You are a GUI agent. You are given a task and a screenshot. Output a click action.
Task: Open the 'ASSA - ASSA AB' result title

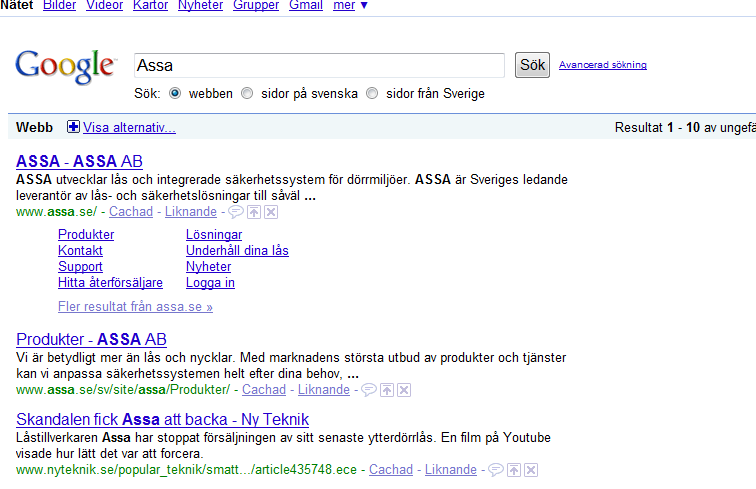point(80,161)
